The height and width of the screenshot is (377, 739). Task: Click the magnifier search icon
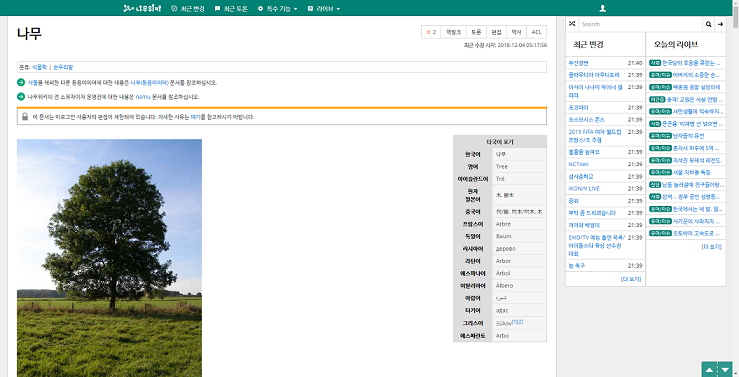708,24
